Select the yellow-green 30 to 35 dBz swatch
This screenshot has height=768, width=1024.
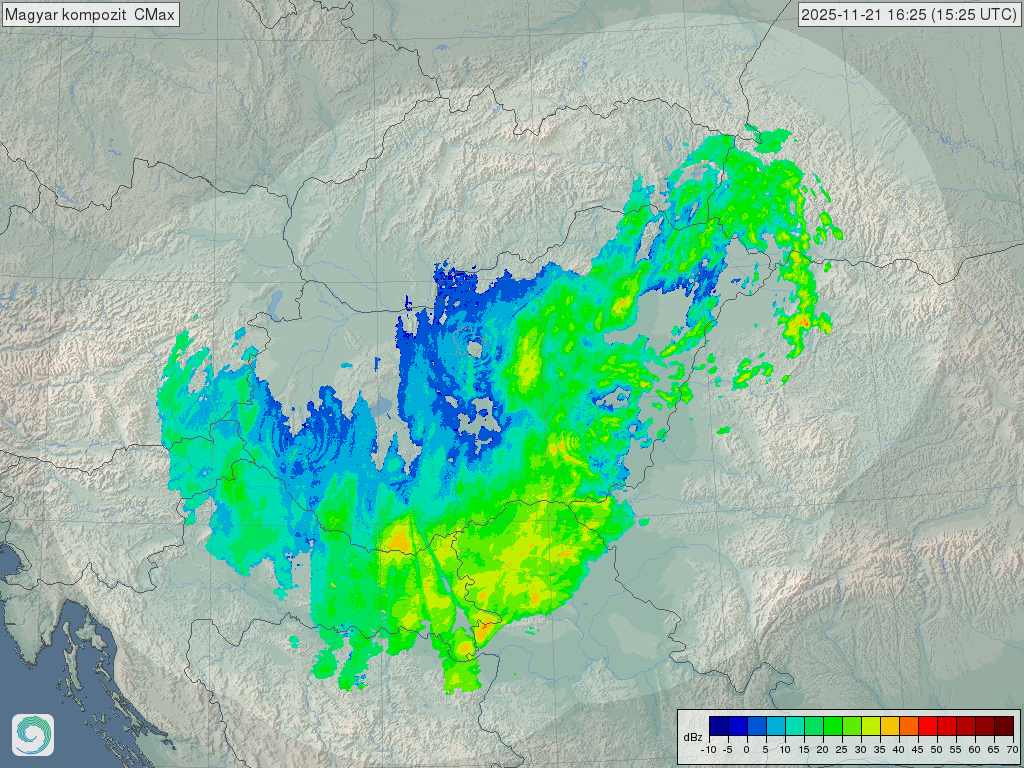tap(870, 726)
